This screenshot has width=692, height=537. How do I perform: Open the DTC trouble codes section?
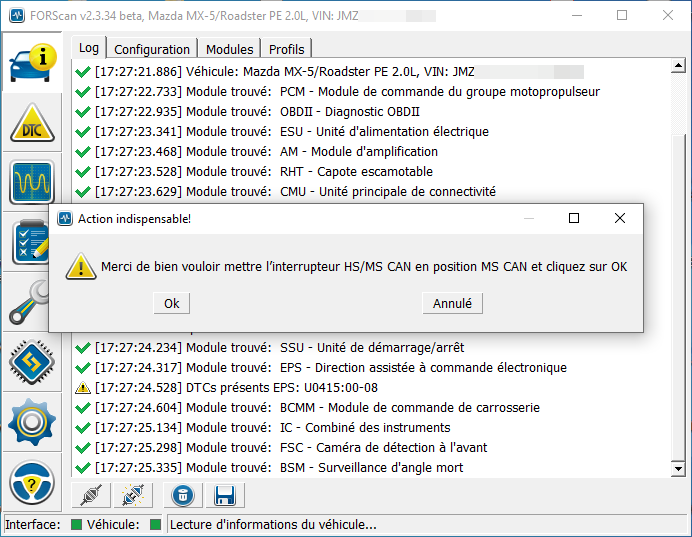click(x=32, y=123)
